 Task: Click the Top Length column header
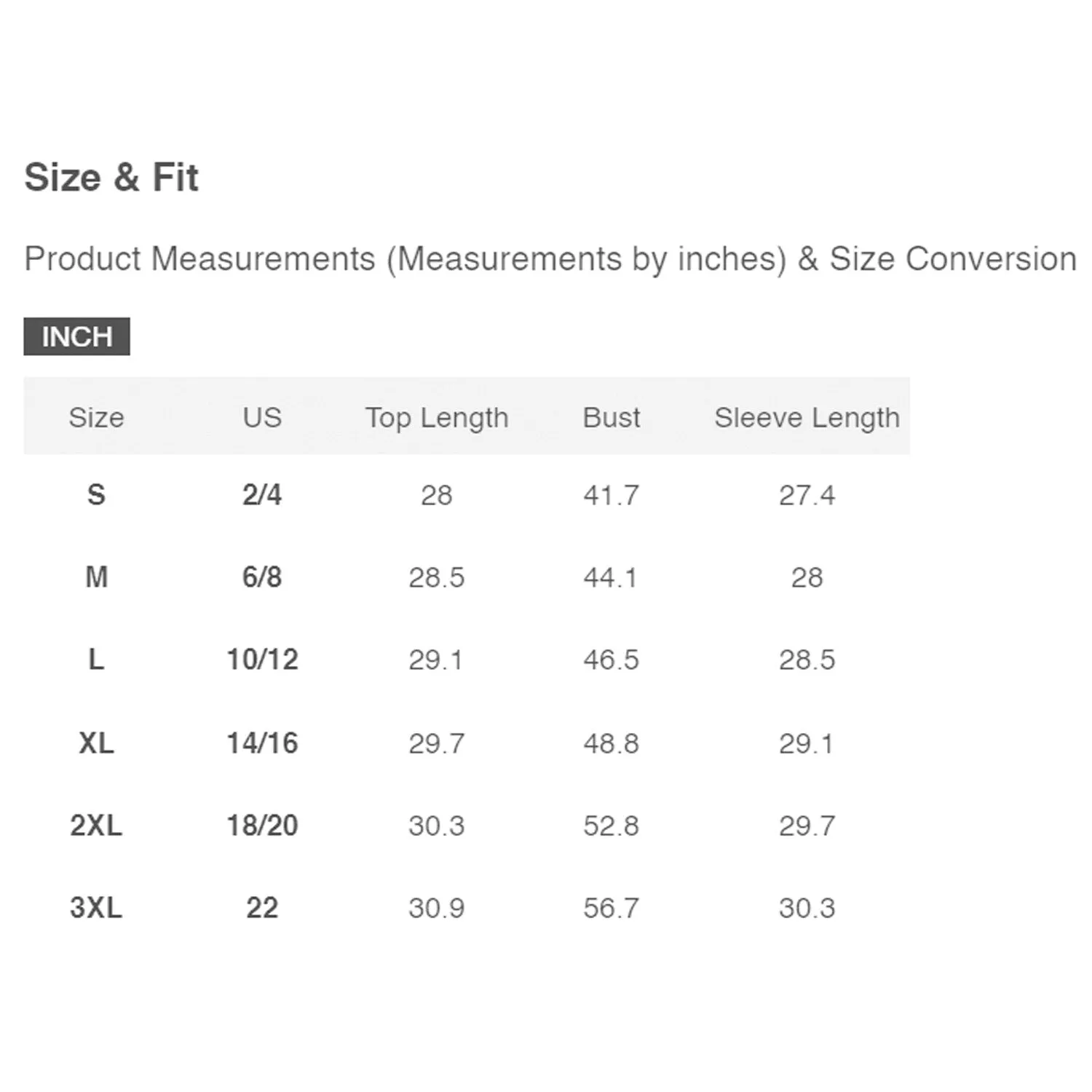point(437,417)
